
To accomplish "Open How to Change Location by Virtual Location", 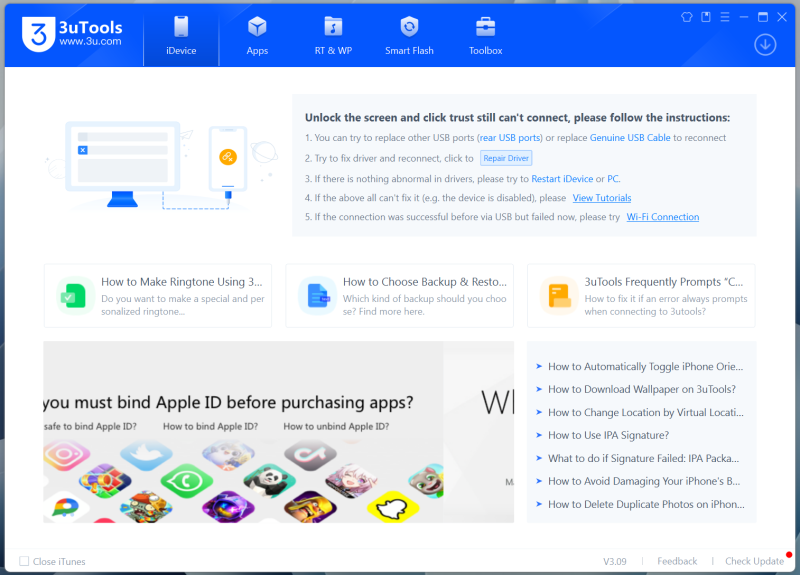I will point(646,412).
